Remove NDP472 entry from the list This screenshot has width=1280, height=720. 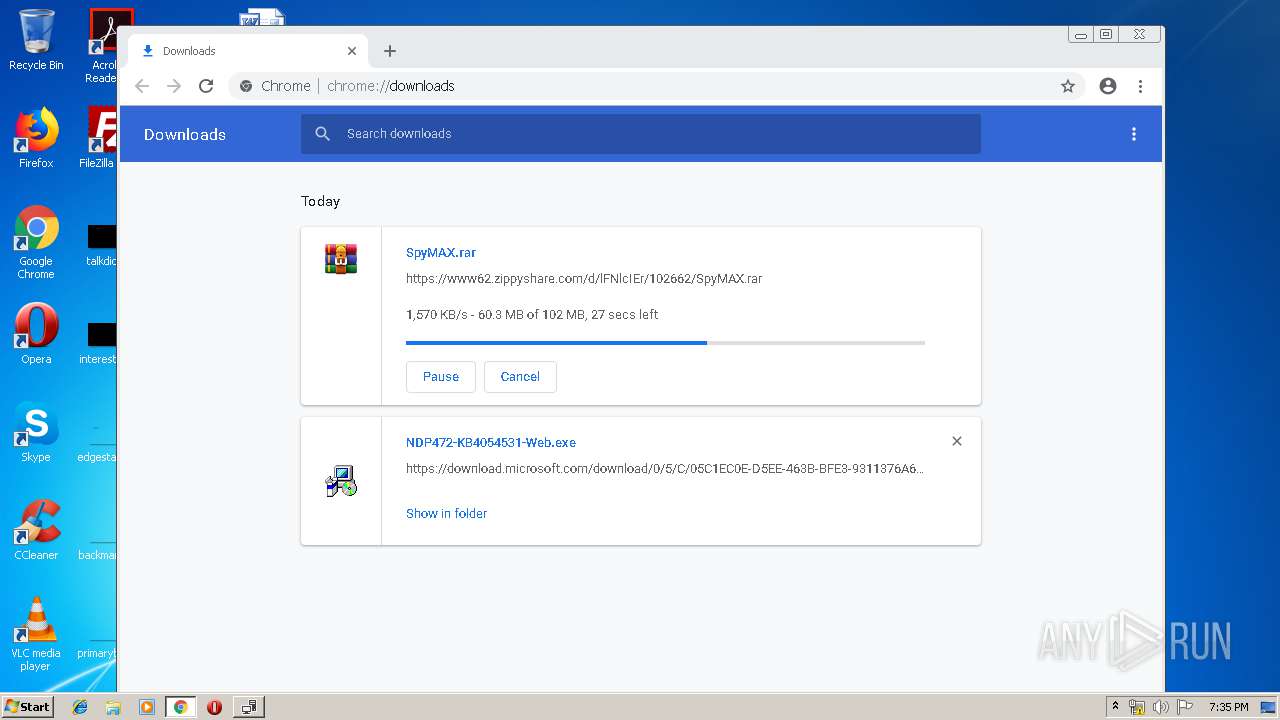pos(957,441)
